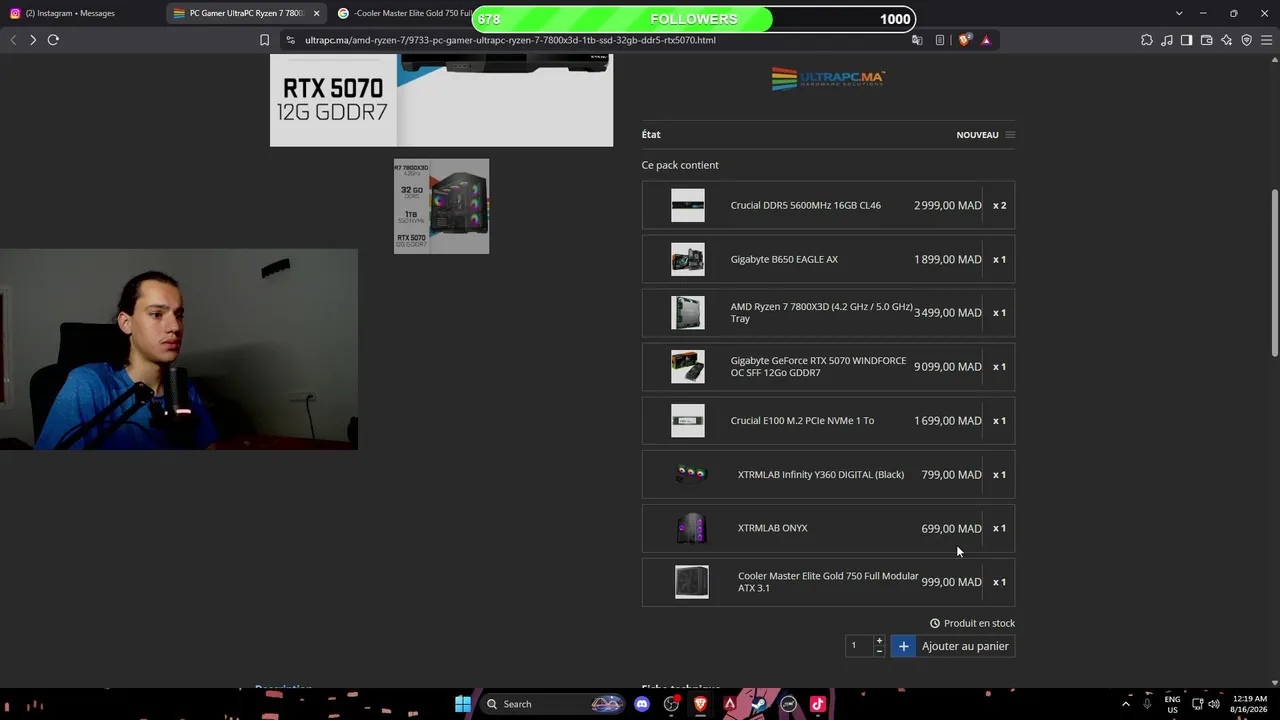Screen dimensions: 1280x720
Task: Open Cooler Master Elite Gold 750 product link
Action: (x=828, y=582)
